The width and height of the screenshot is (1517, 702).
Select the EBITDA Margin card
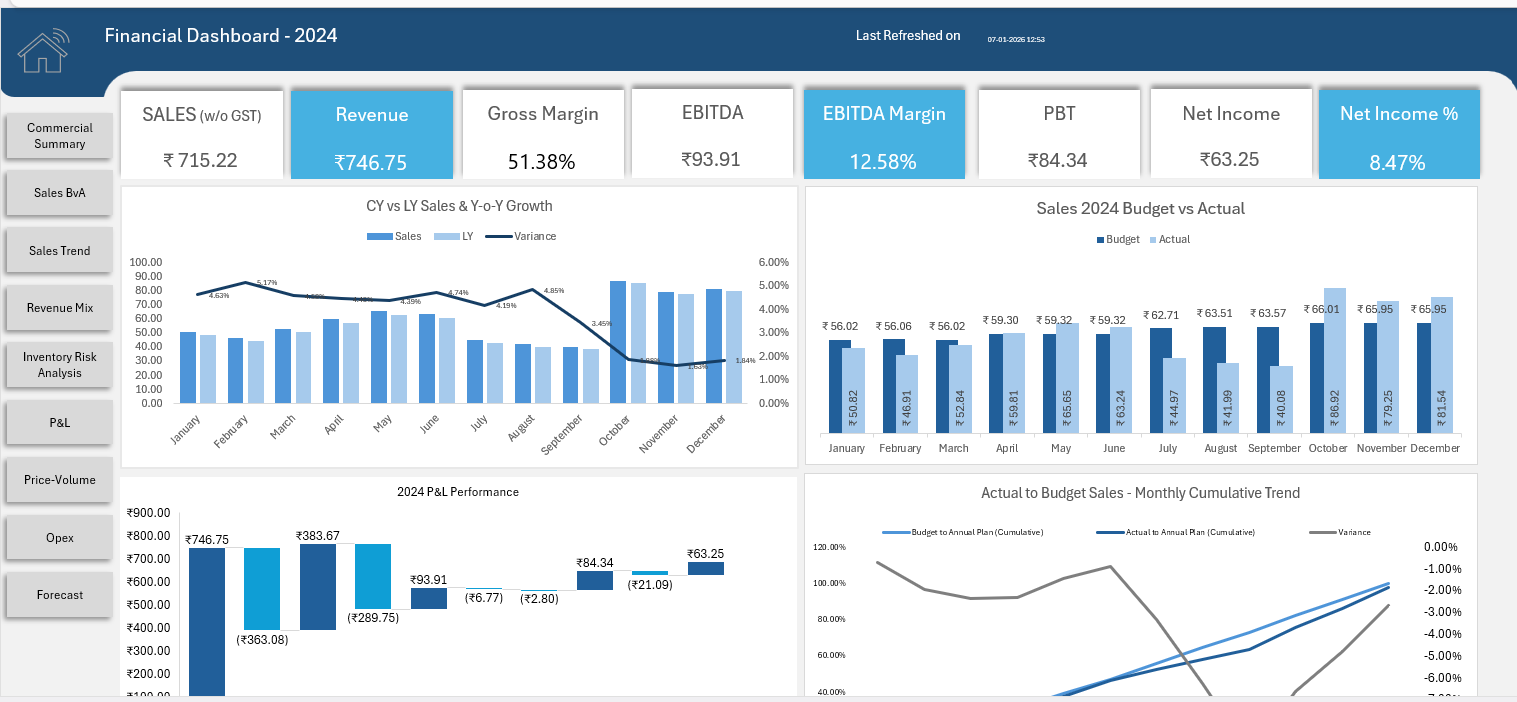pyautogui.click(x=884, y=133)
